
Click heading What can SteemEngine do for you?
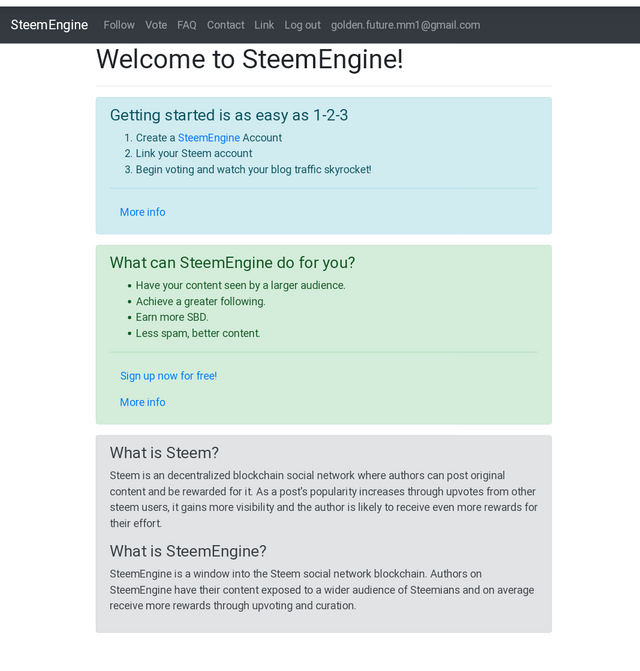click(x=232, y=263)
